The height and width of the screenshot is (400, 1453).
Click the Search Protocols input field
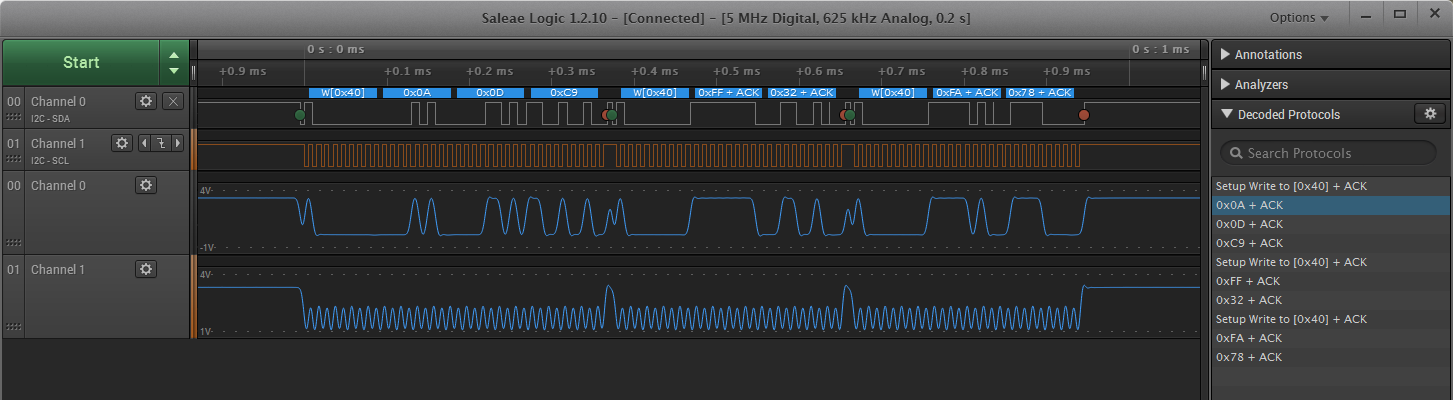(x=1330, y=153)
